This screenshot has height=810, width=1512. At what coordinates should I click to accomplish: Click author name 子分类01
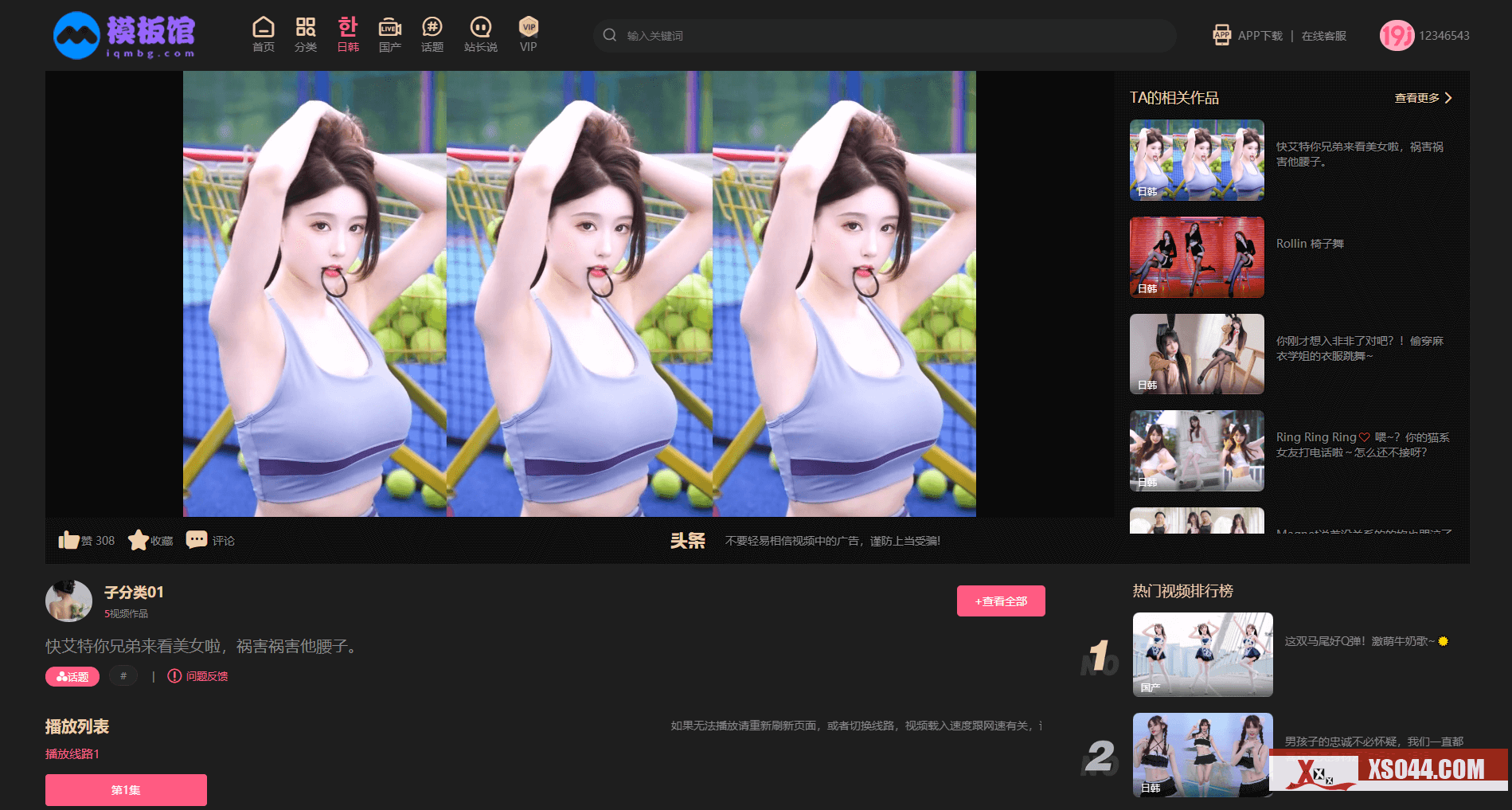(x=134, y=593)
